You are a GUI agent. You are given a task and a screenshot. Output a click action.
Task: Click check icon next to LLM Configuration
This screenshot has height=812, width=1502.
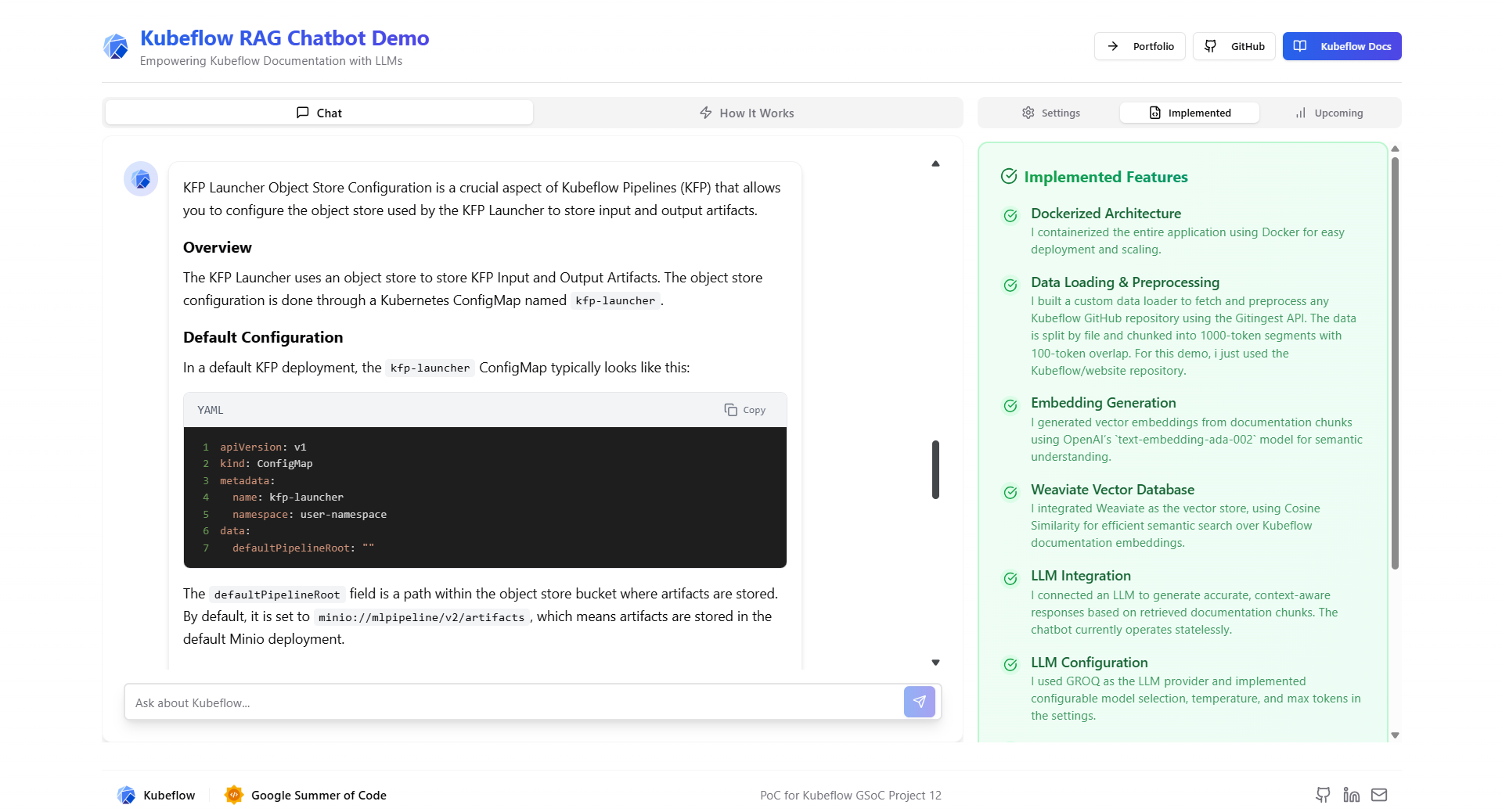(1010, 664)
